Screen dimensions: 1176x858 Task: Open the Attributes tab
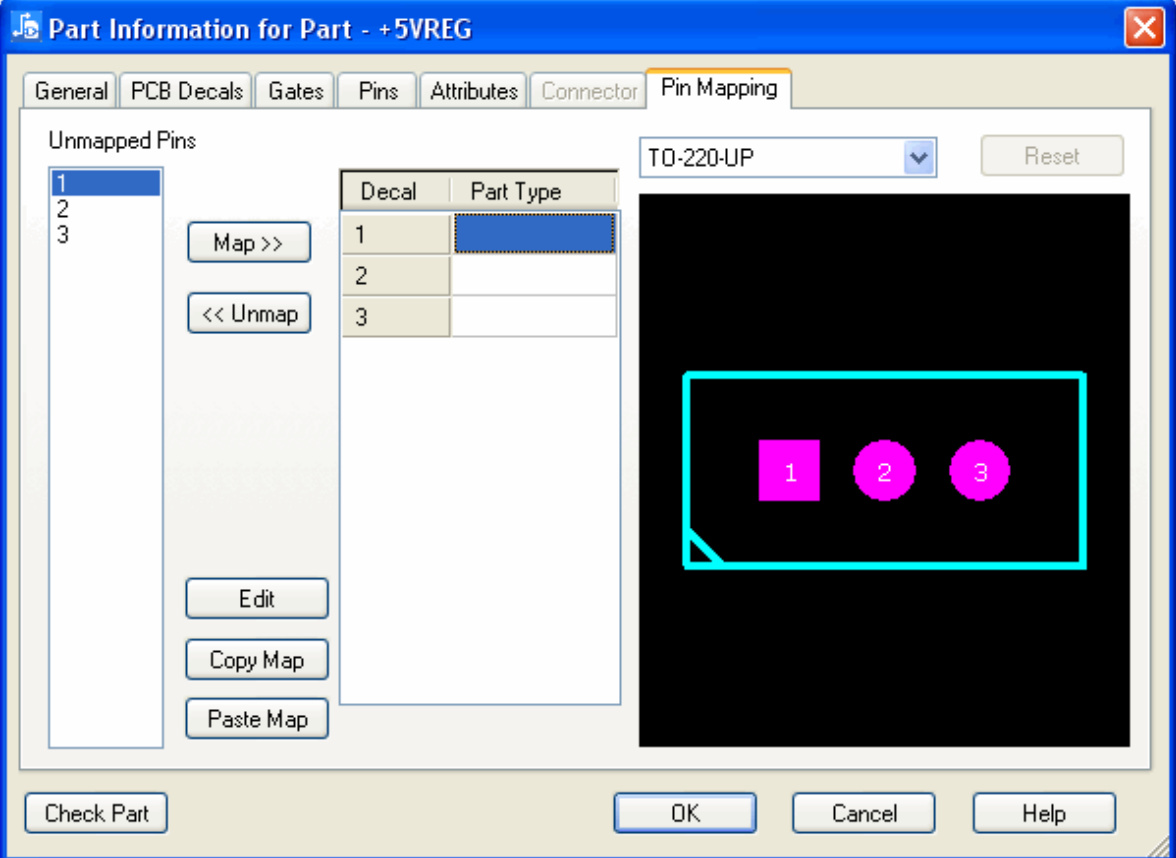474,91
